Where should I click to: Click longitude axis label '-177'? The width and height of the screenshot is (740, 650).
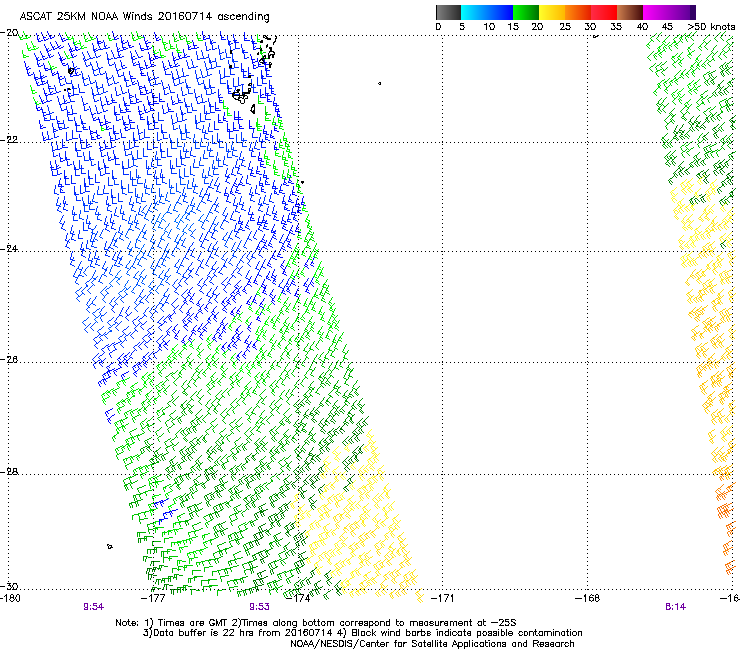tap(153, 599)
